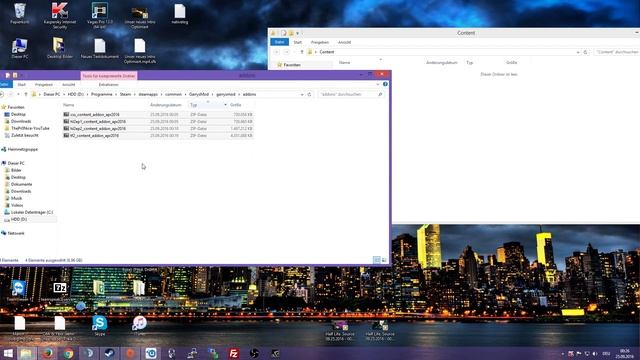Launch Chrome from the taskbar
The image size is (640, 360).
coord(68,353)
